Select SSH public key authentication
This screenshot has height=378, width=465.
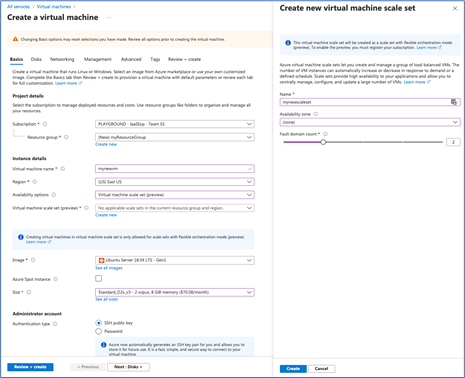[x=98, y=323]
